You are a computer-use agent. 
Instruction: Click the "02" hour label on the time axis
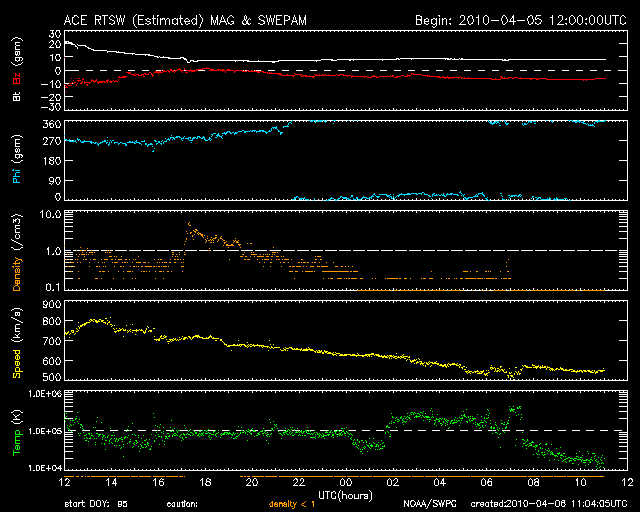tap(393, 482)
